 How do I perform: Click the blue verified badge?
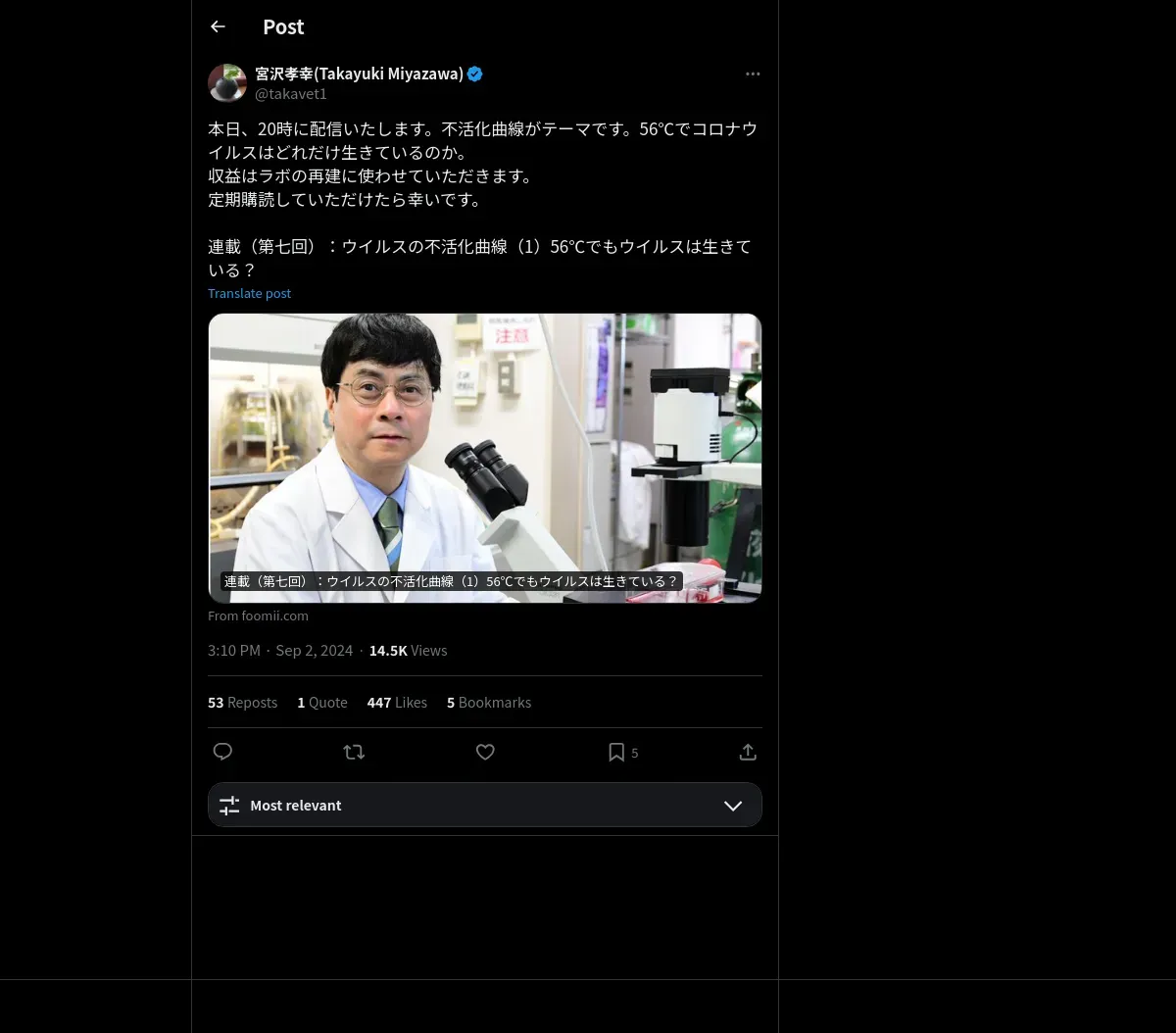coord(474,74)
